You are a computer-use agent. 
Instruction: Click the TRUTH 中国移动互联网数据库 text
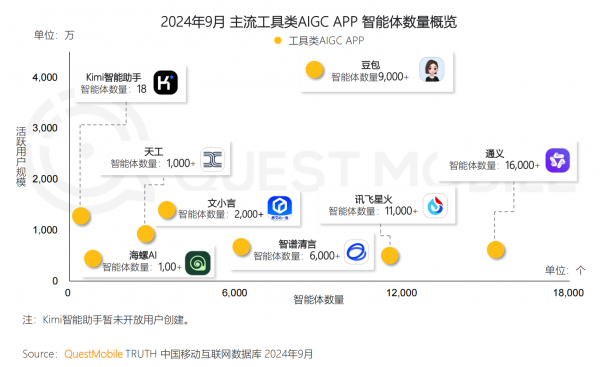193,354
